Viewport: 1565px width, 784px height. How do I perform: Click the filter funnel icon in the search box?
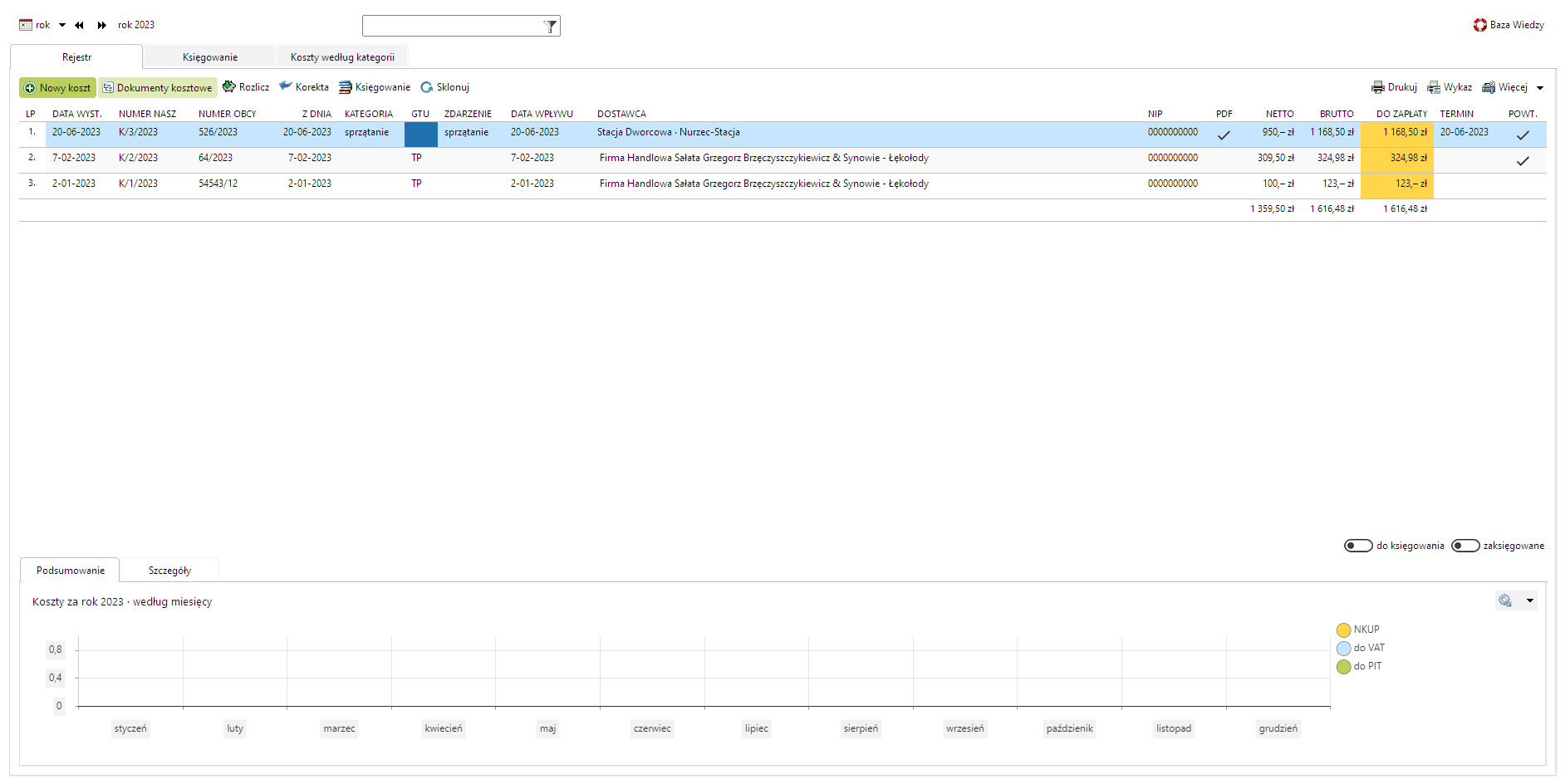[550, 26]
